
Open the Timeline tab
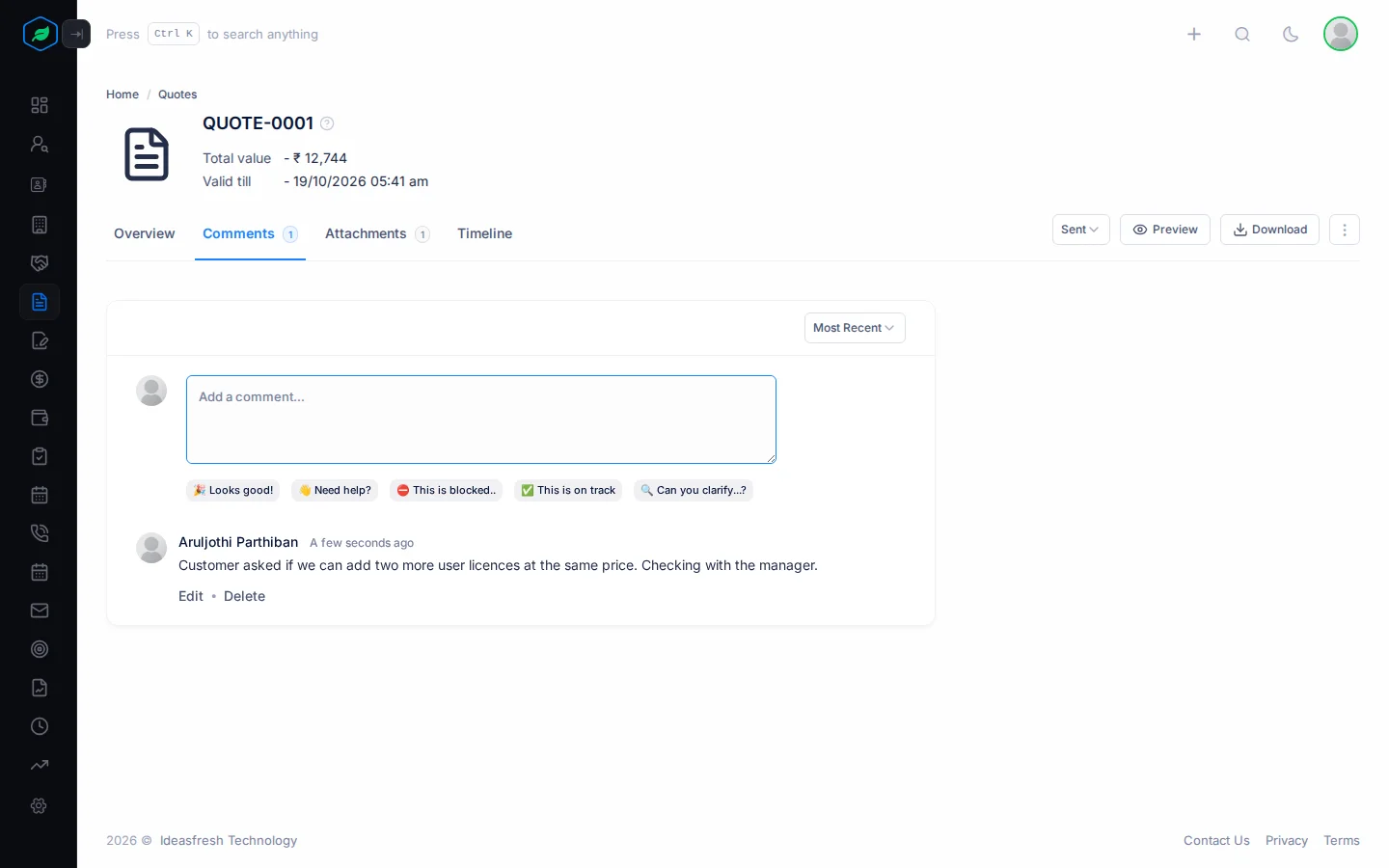tap(485, 233)
